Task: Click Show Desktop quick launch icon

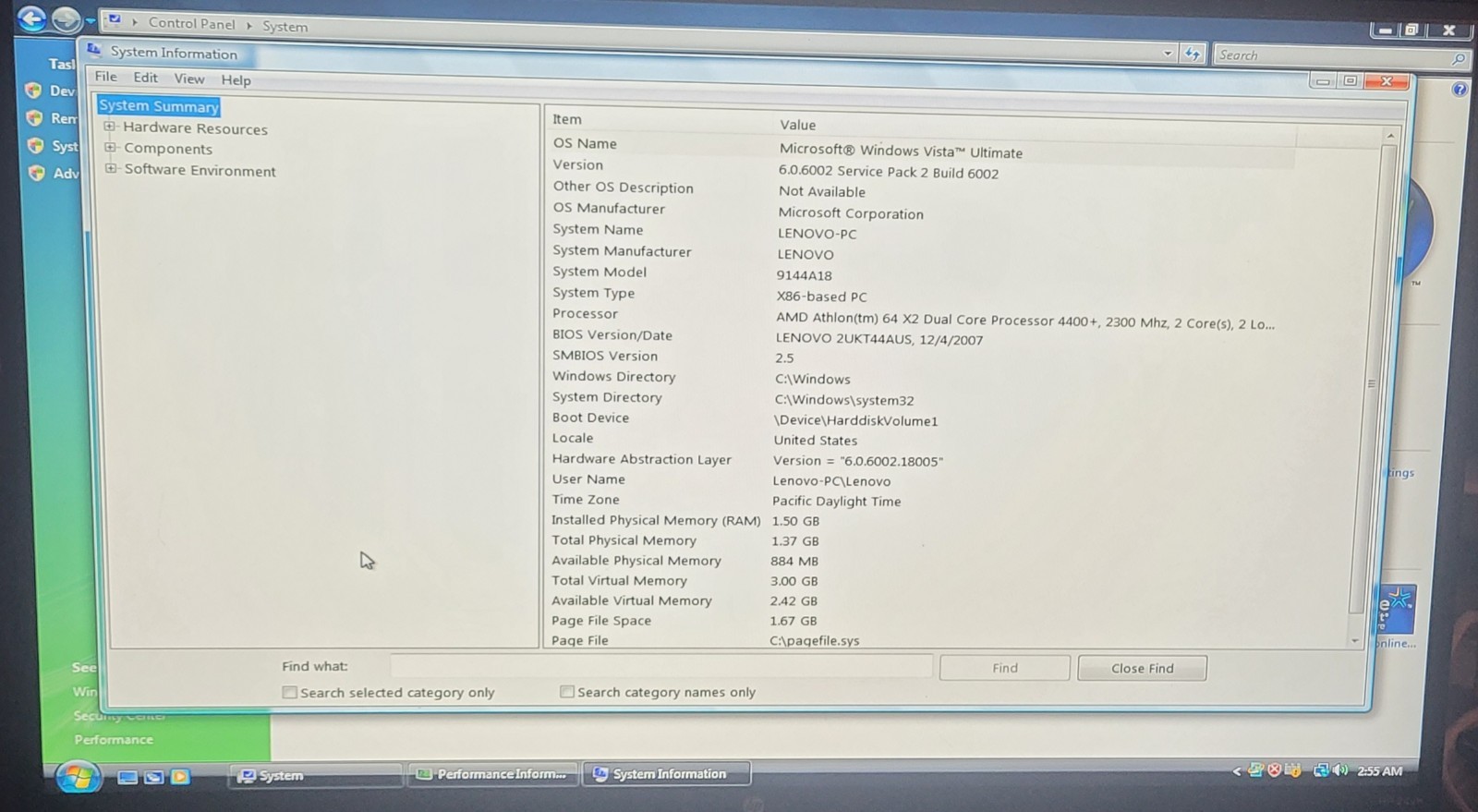Action: [127, 777]
